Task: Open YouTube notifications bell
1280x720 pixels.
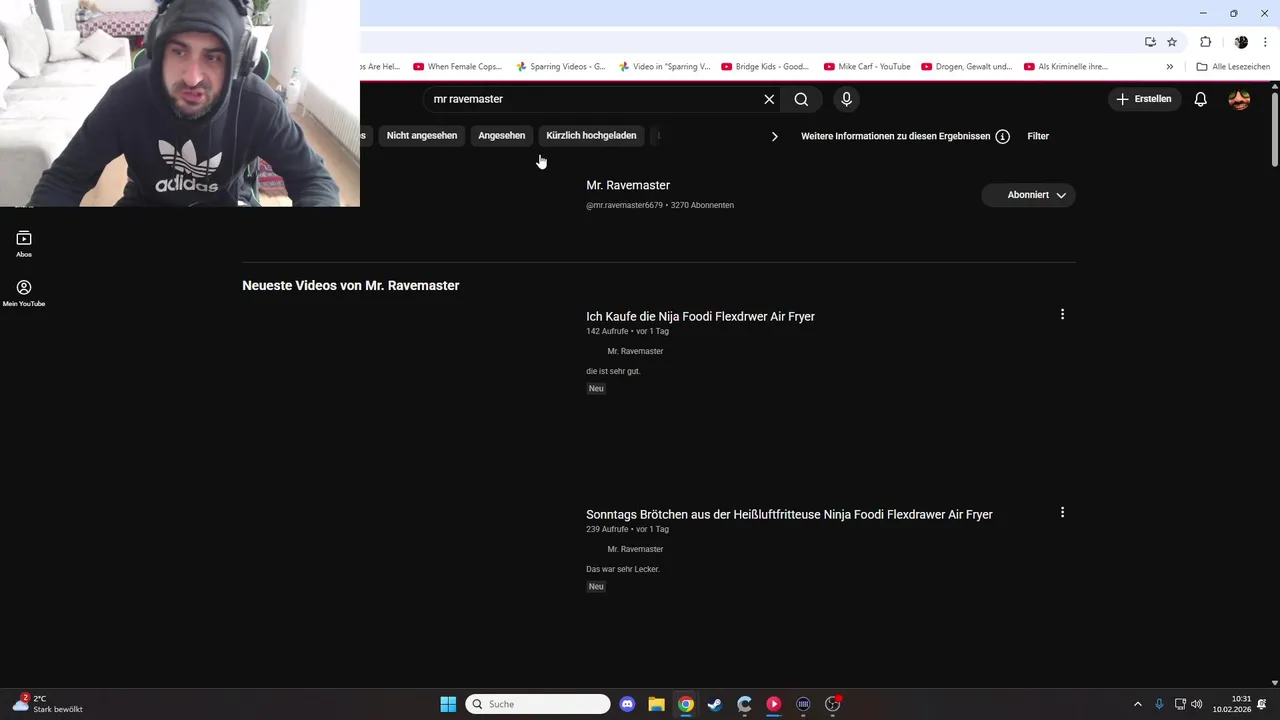Action: (x=1201, y=99)
